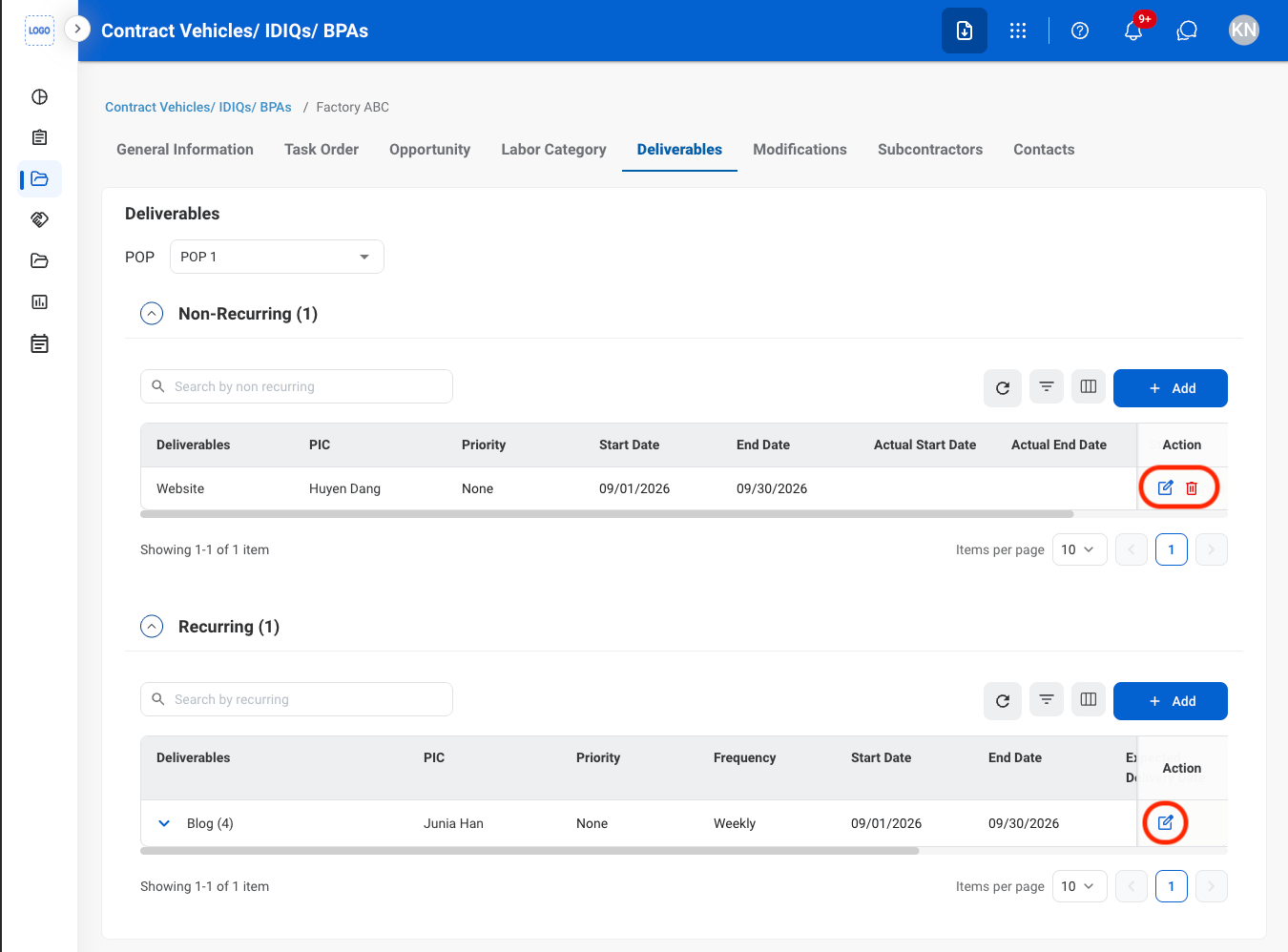Open the Non-Recurring column settings icon
The width and height of the screenshot is (1288, 952).
[1089, 386]
